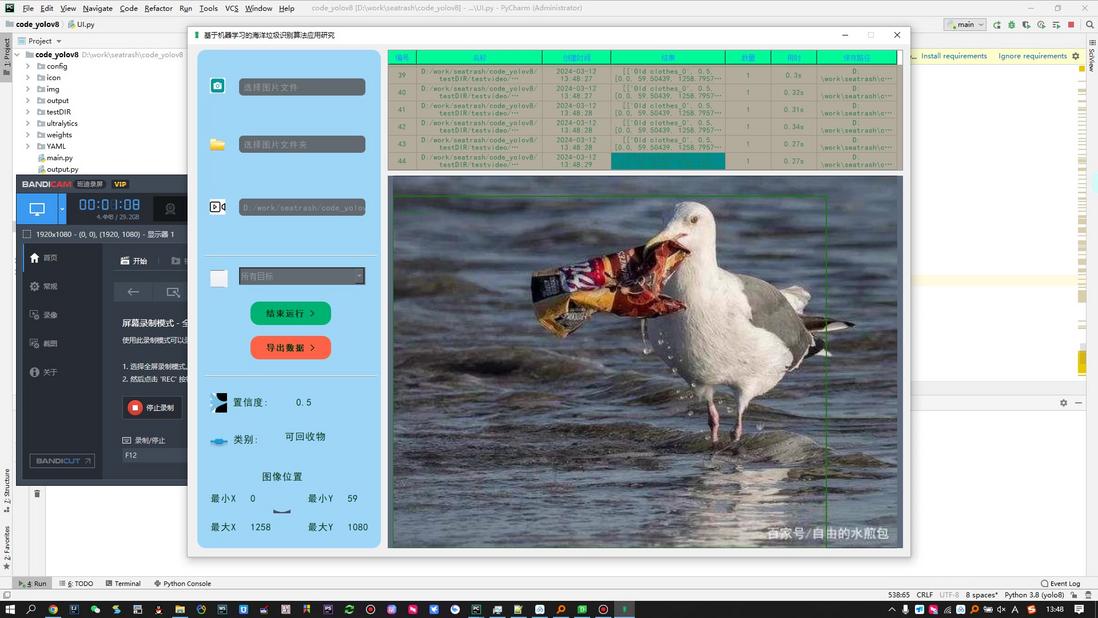Open the VCS menu

[x=231, y=8]
